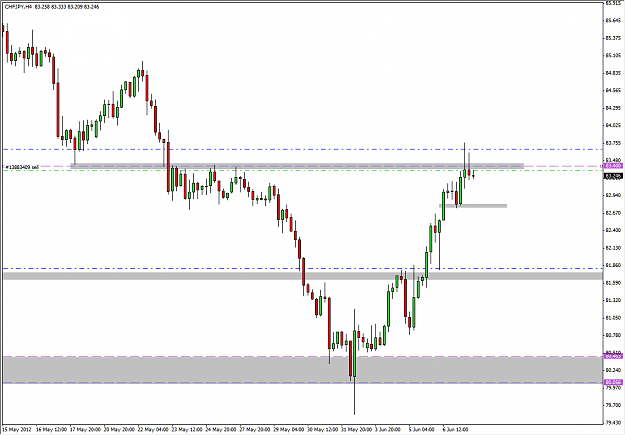Click the 80.780 price scale label
625x435 pixels.
(x=613, y=335)
